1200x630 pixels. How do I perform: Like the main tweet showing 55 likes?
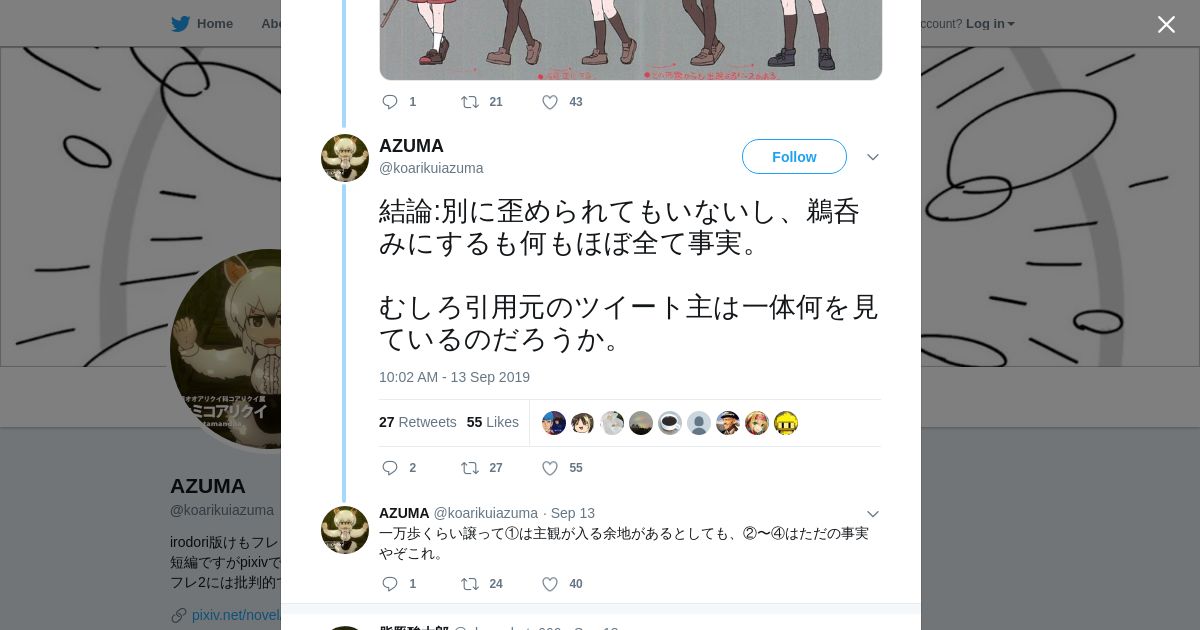tap(550, 468)
